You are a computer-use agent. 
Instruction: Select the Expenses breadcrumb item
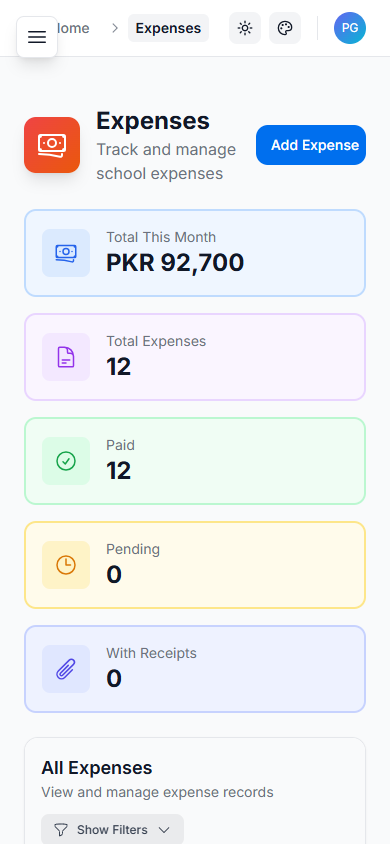[x=168, y=28]
